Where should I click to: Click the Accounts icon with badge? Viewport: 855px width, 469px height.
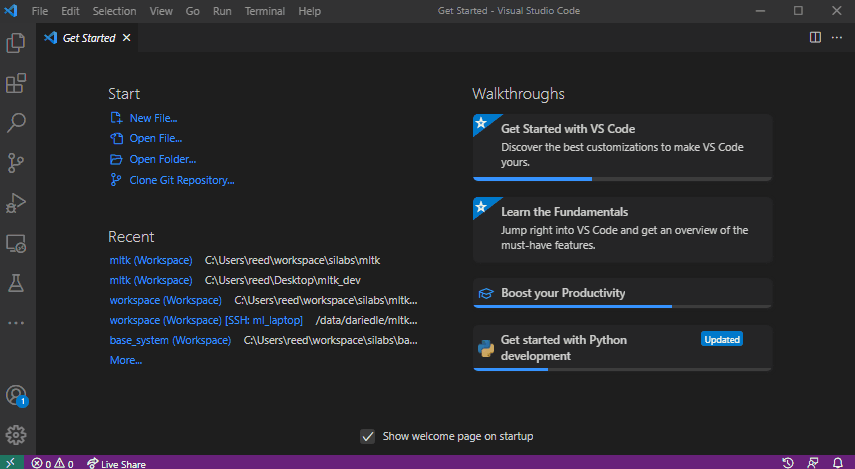pos(16,395)
